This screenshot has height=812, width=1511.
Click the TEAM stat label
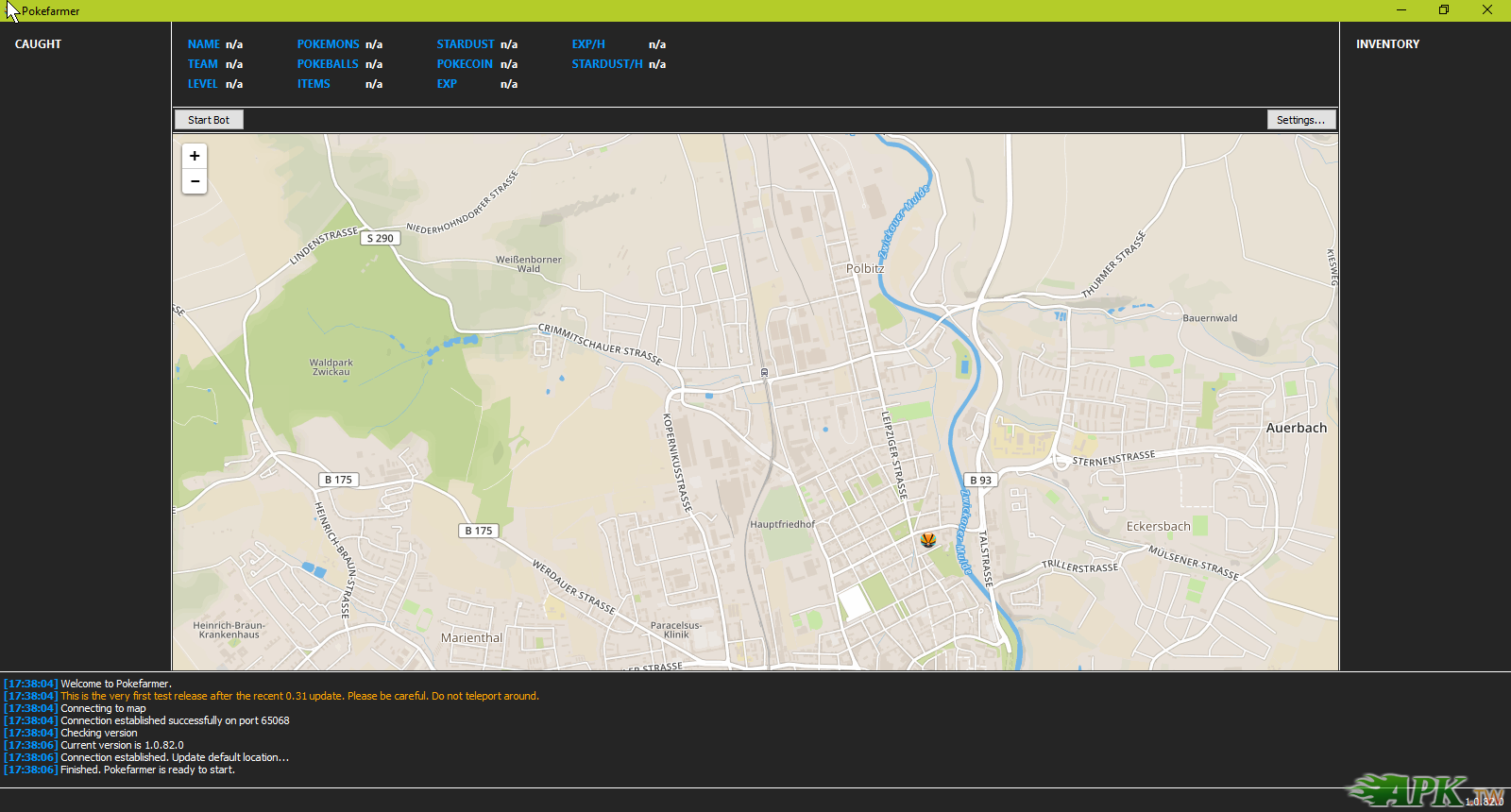pyautogui.click(x=202, y=64)
